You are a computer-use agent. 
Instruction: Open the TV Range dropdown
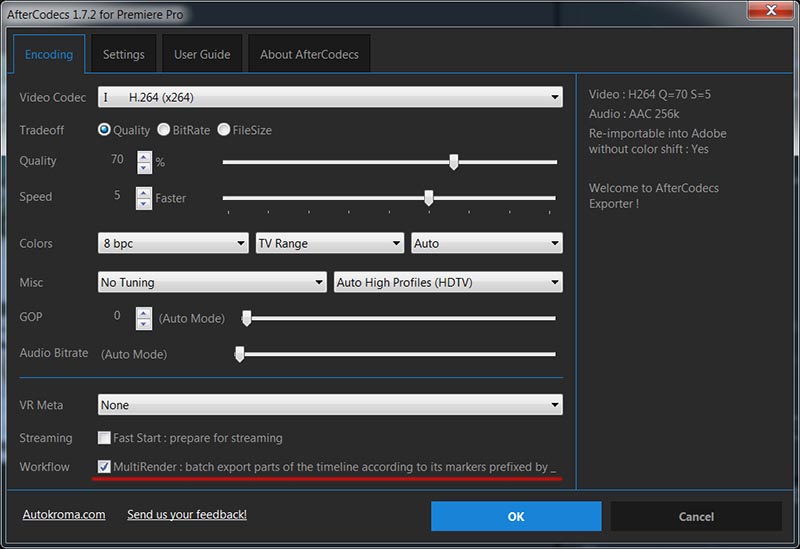coord(330,243)
